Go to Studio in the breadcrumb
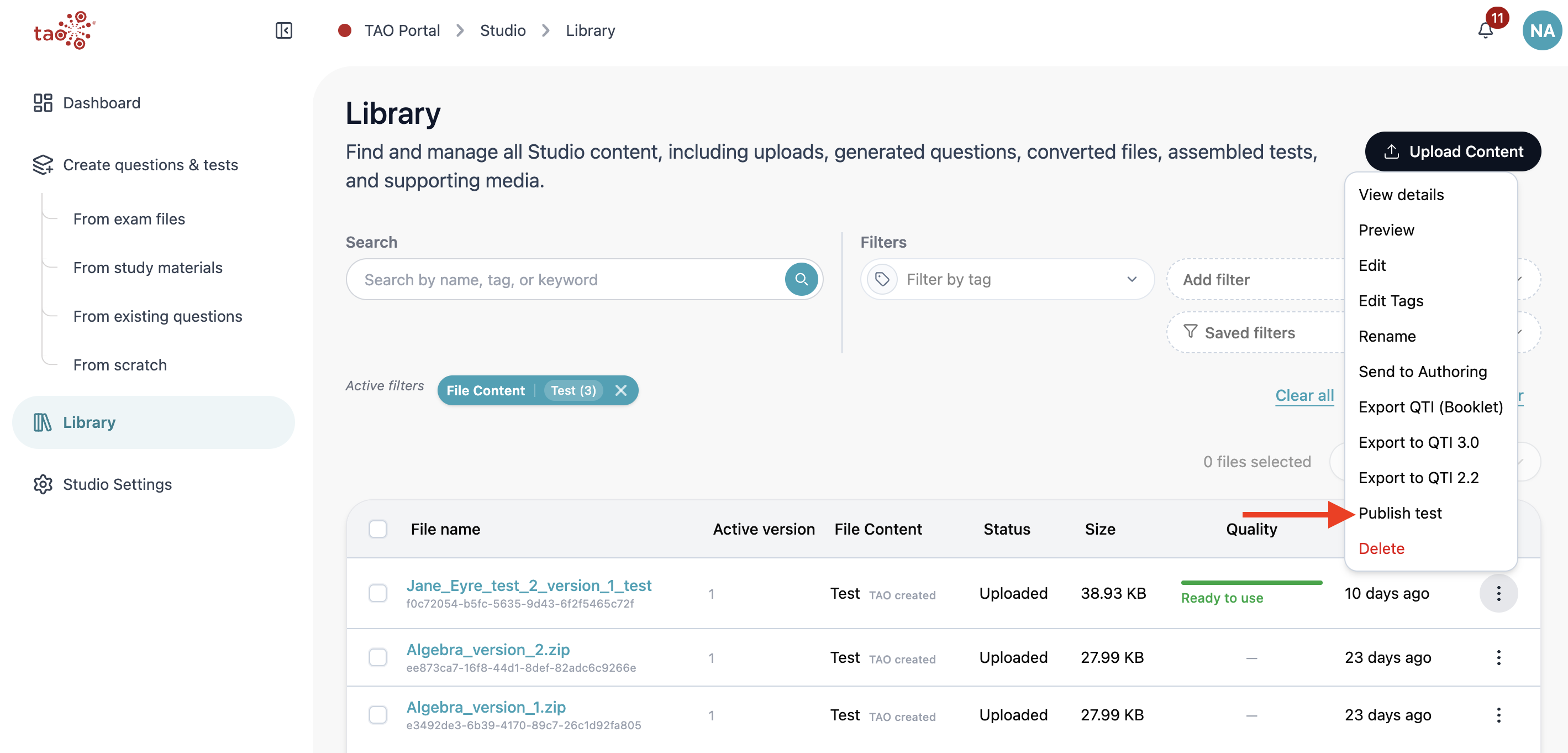 point(502,30)
